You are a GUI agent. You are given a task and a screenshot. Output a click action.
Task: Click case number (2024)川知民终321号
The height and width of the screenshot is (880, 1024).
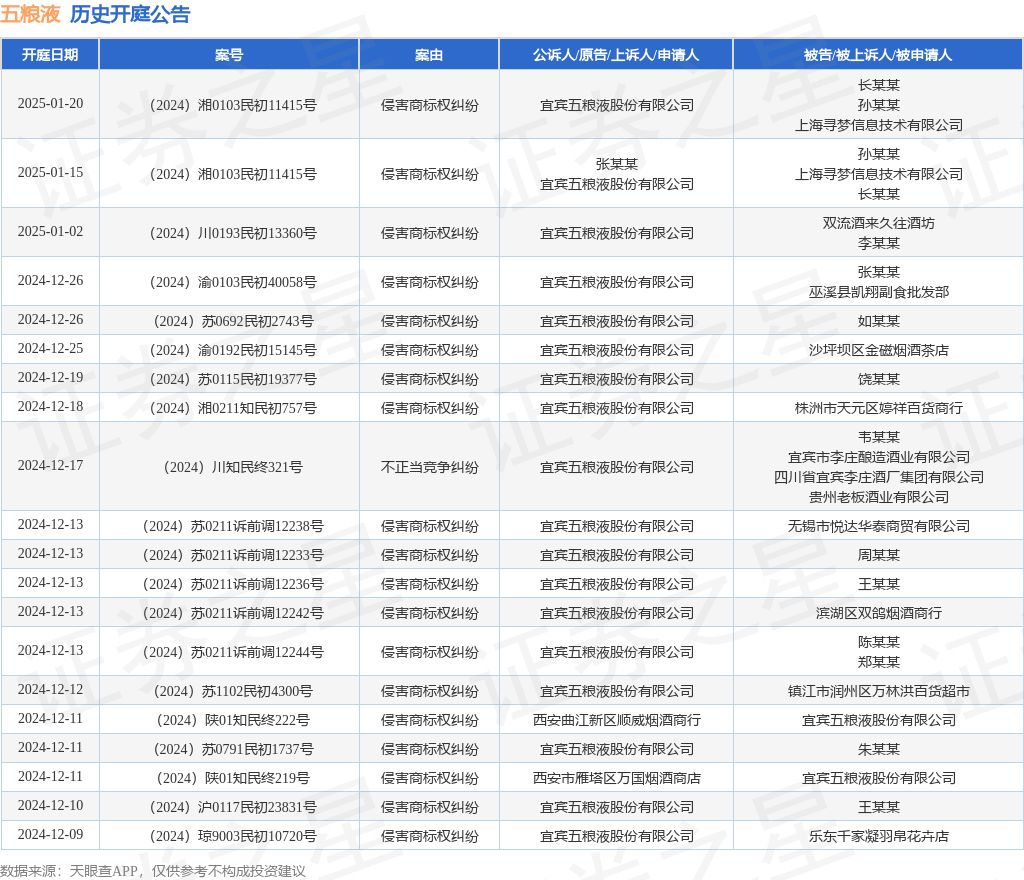click(233, 467)
